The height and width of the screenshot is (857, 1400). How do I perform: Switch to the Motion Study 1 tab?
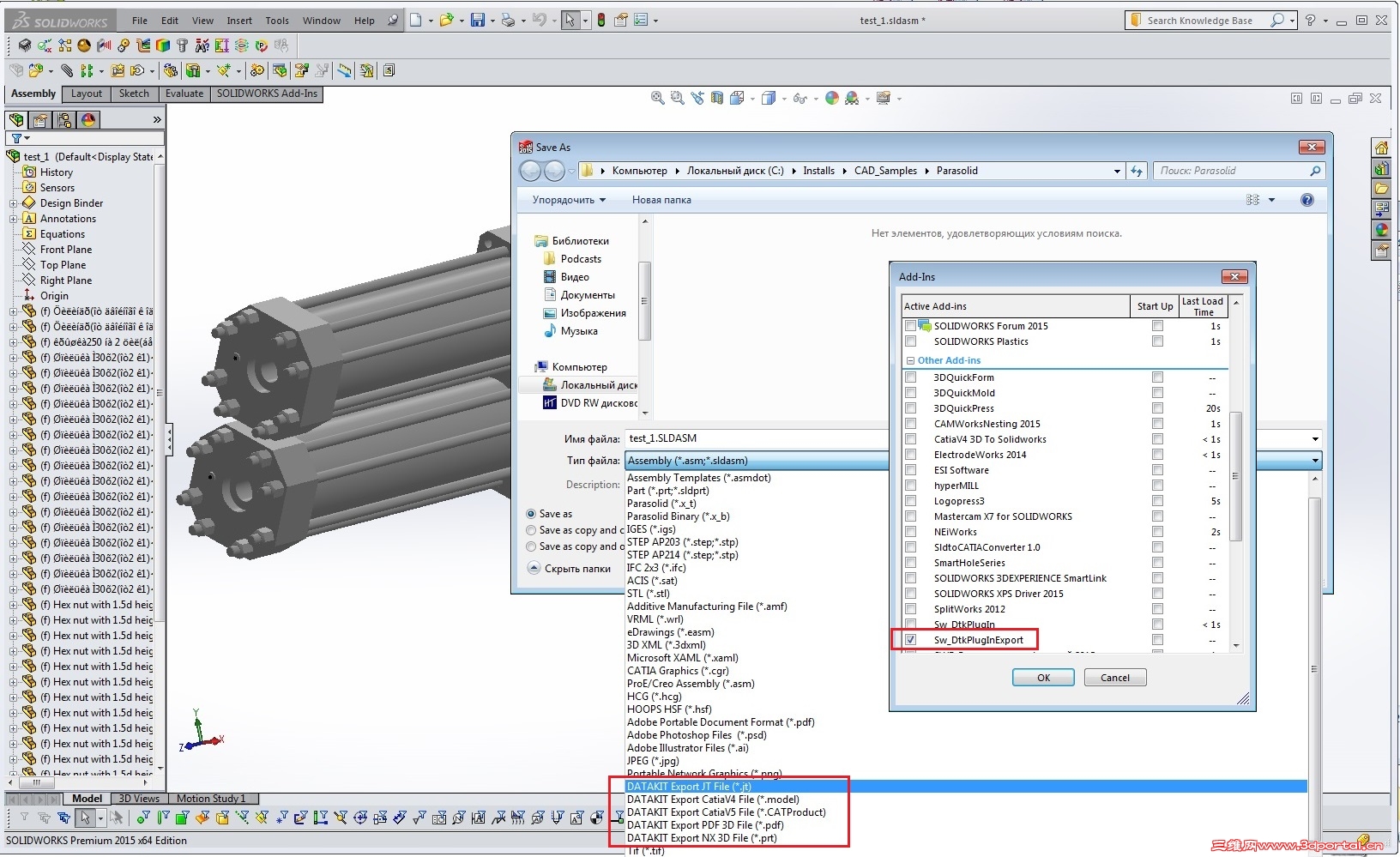[x=211, y=799]
